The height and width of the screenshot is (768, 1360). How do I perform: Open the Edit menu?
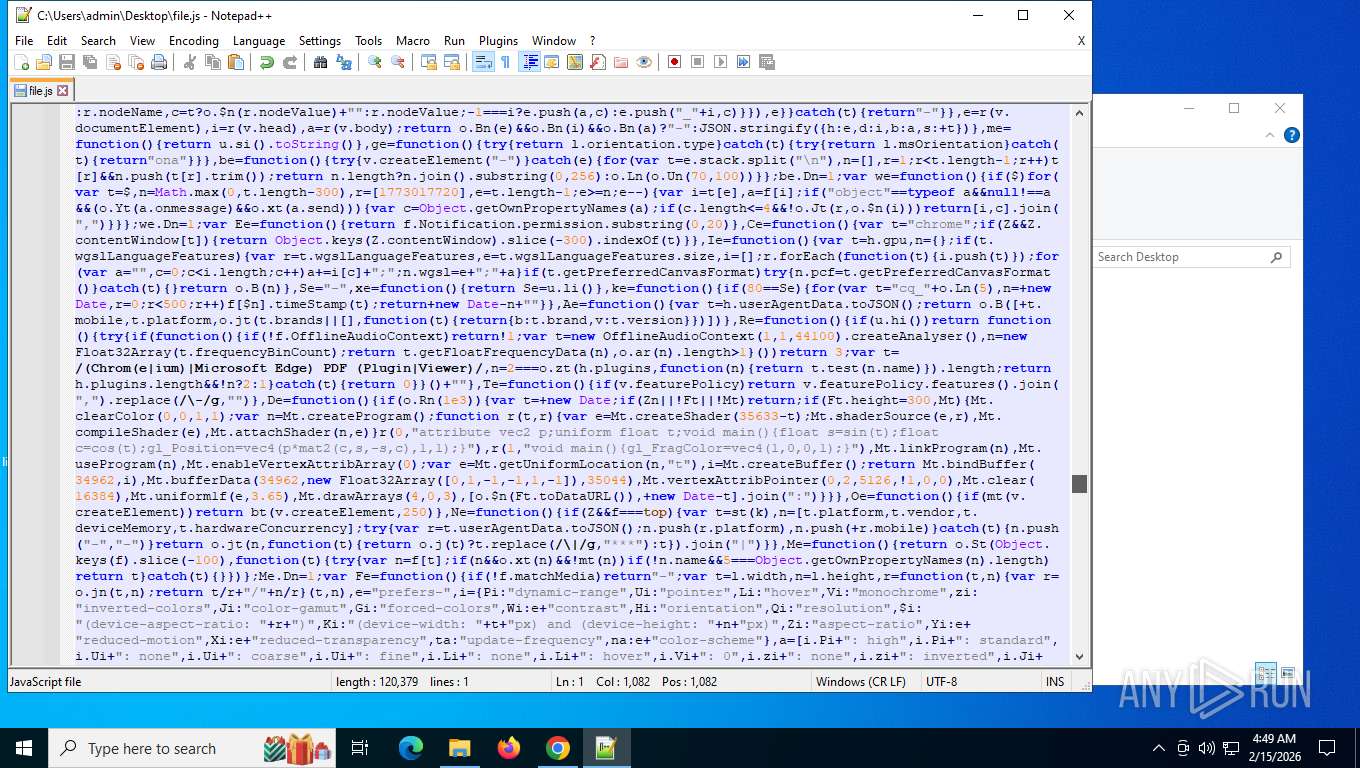(x=57, y=41)
